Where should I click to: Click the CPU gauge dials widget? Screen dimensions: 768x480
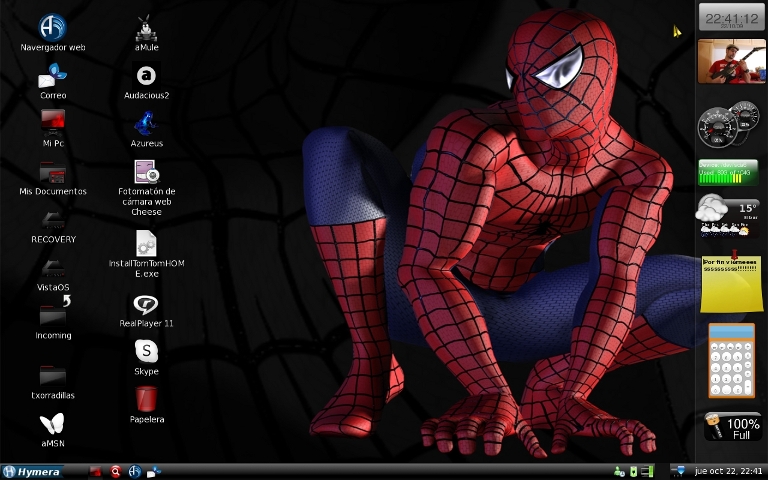pyautogui.click(x=728, y=124)
